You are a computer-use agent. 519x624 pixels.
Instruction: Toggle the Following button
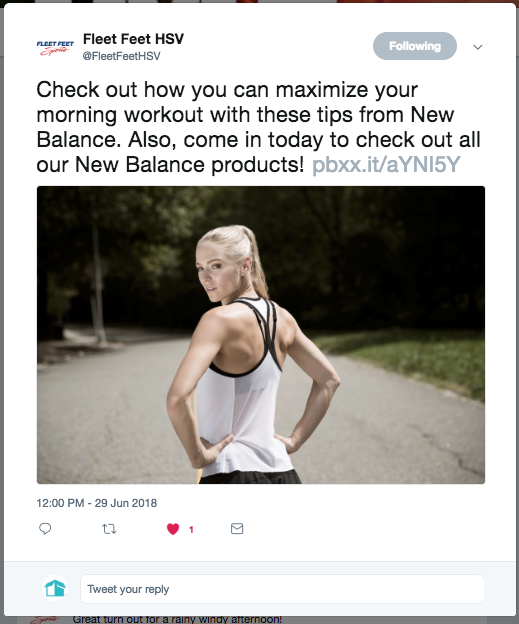415,46
